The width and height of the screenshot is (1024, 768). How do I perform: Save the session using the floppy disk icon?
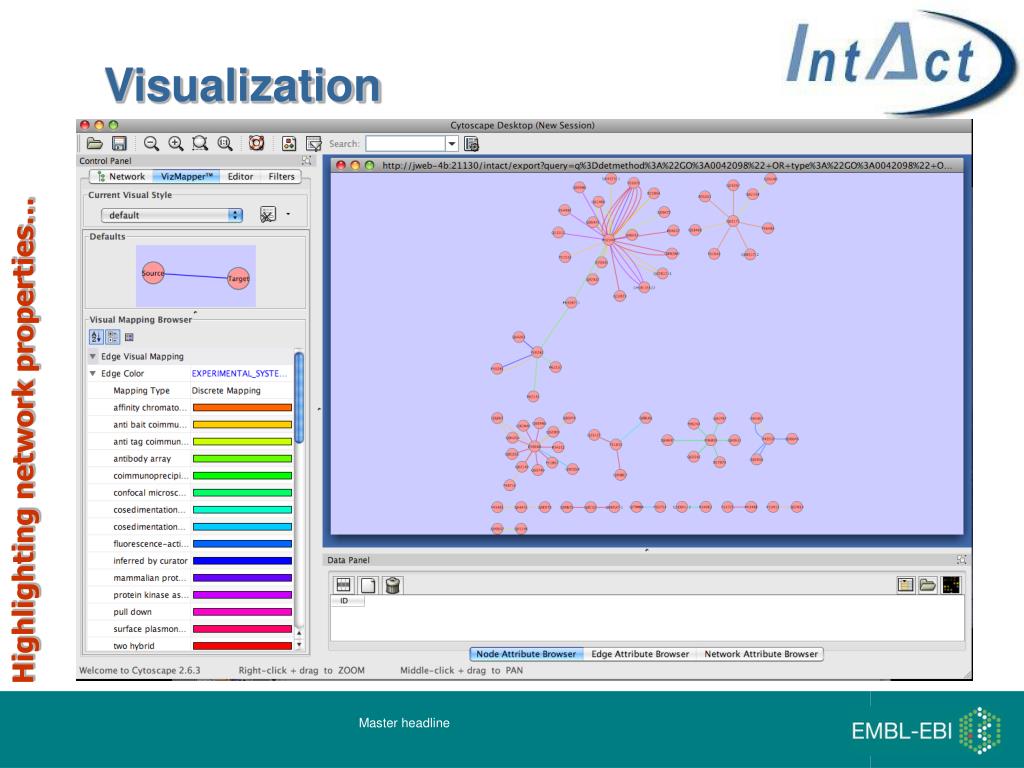(x=119, y=144)
